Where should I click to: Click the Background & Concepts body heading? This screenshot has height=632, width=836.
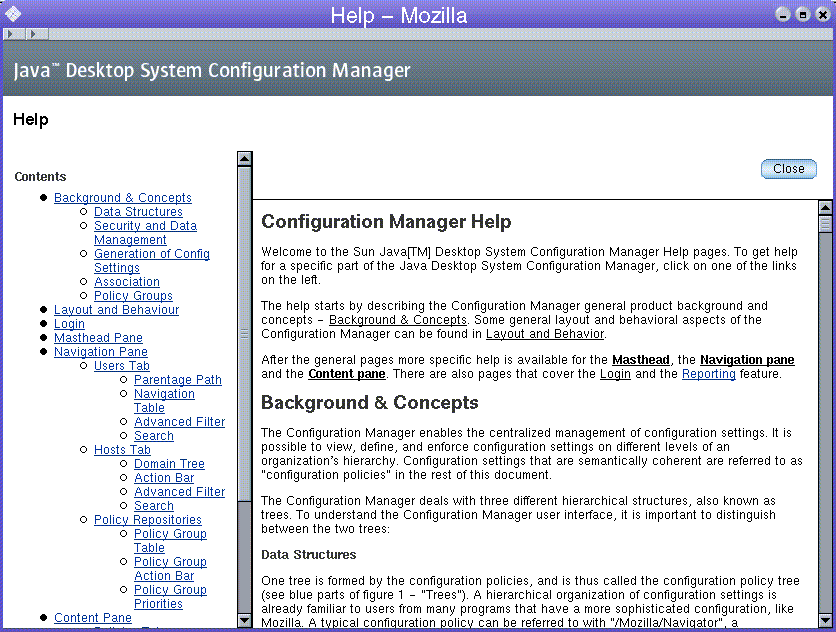pos(369,402)
